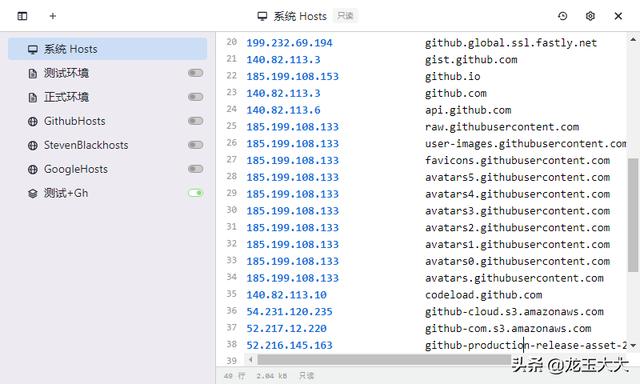
Task: Click the github.com hostname on line 23
Action: [x=456, y=93]
